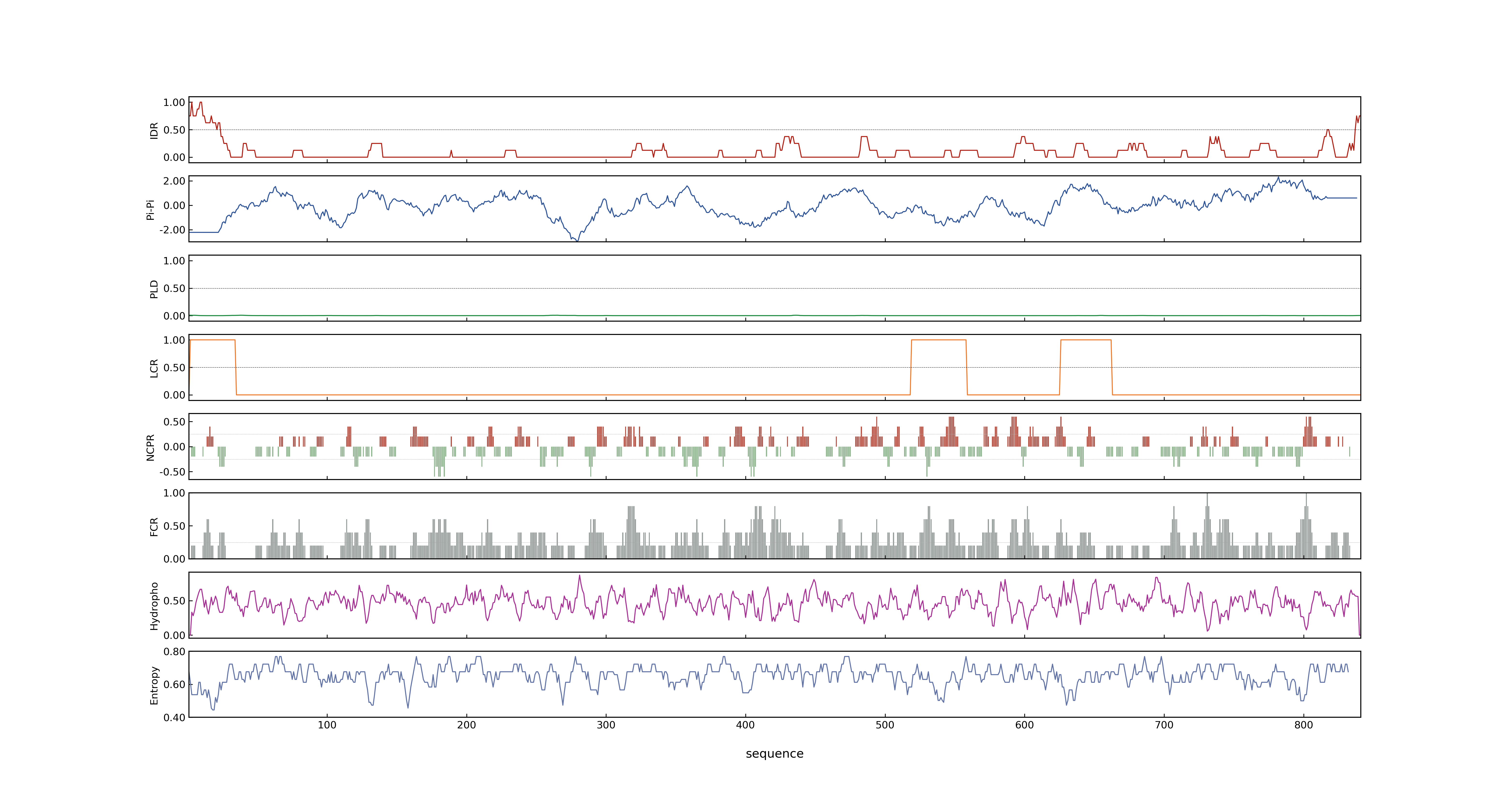Click the PLD y-axis label
The image size is (1512, 806).
154,288
